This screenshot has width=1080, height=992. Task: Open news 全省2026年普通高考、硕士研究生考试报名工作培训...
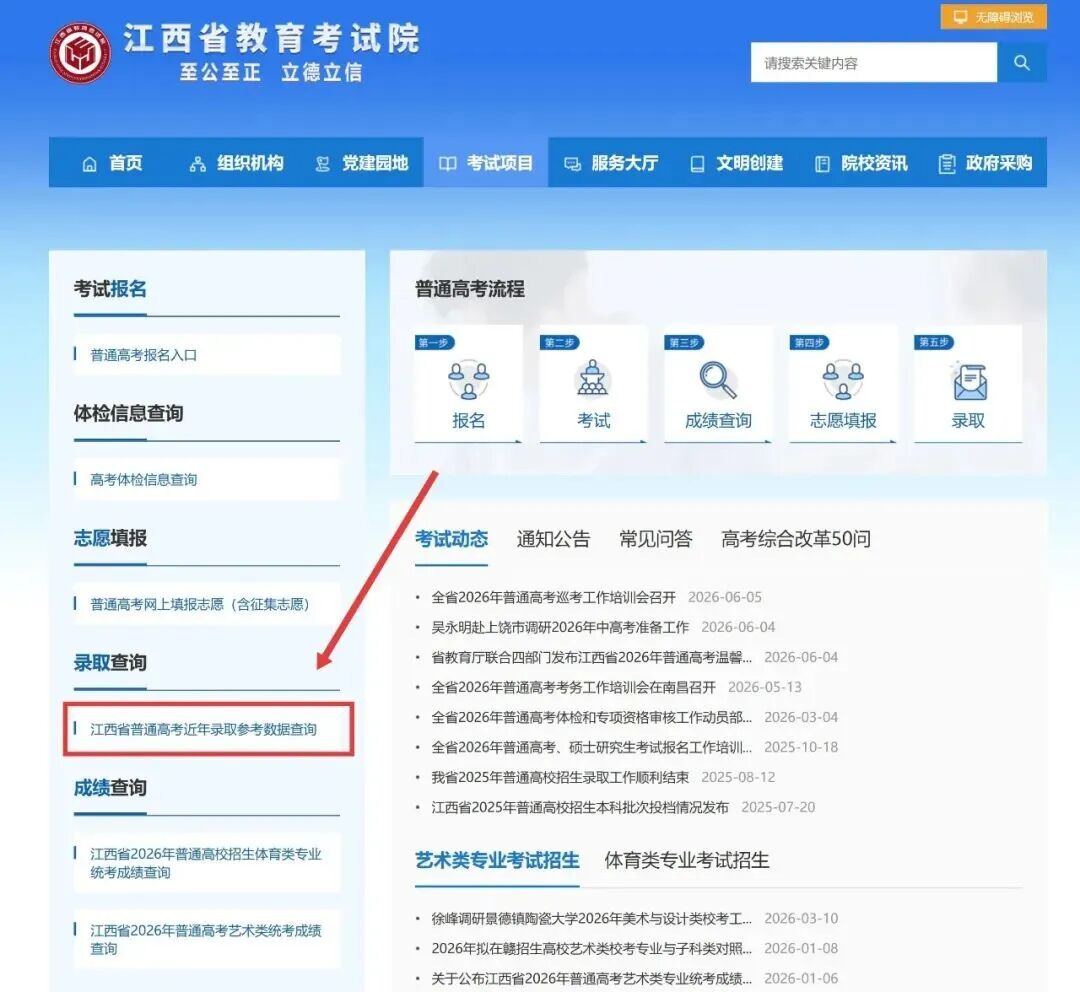(x=592, y=747)
